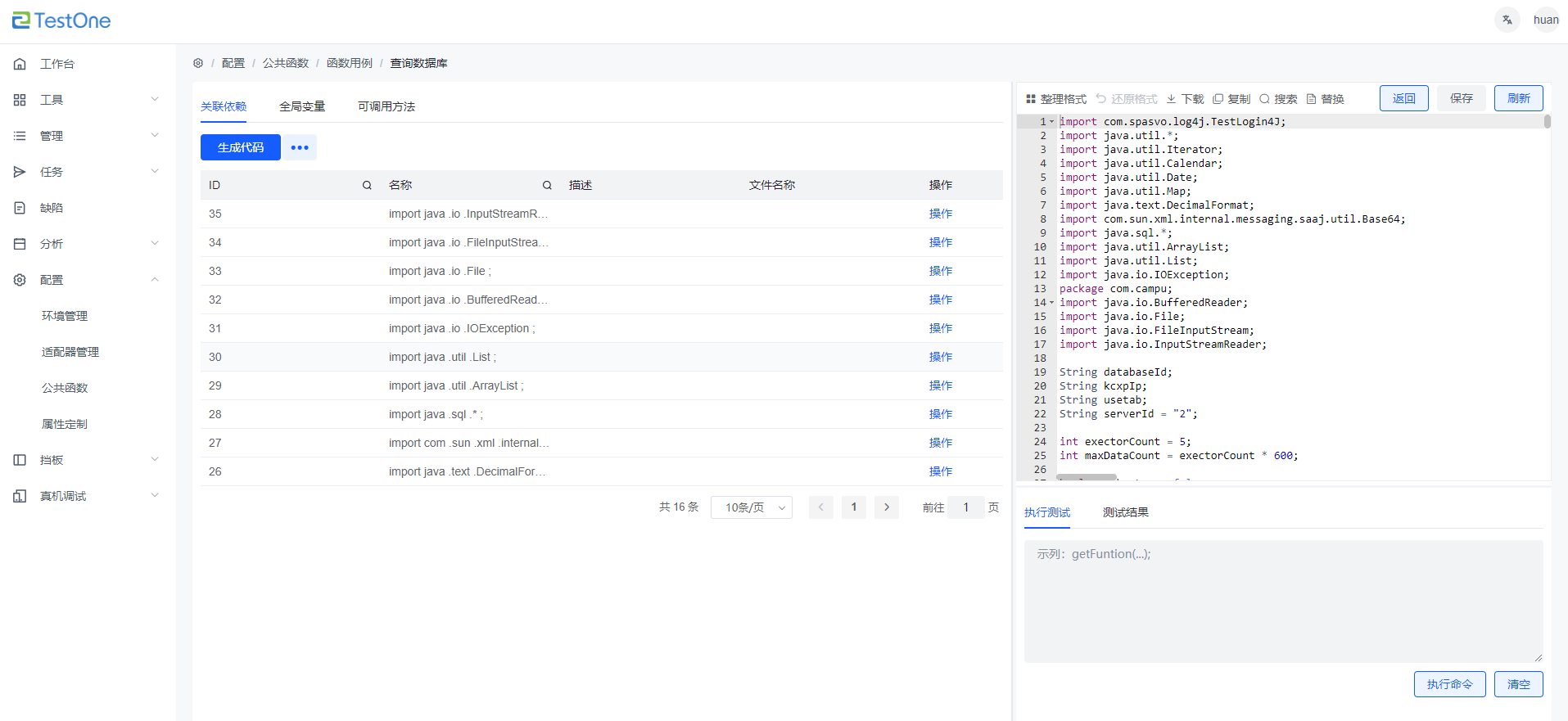Click the 配置 gear icon in sidebar
1568x721 pixels.
20,280
